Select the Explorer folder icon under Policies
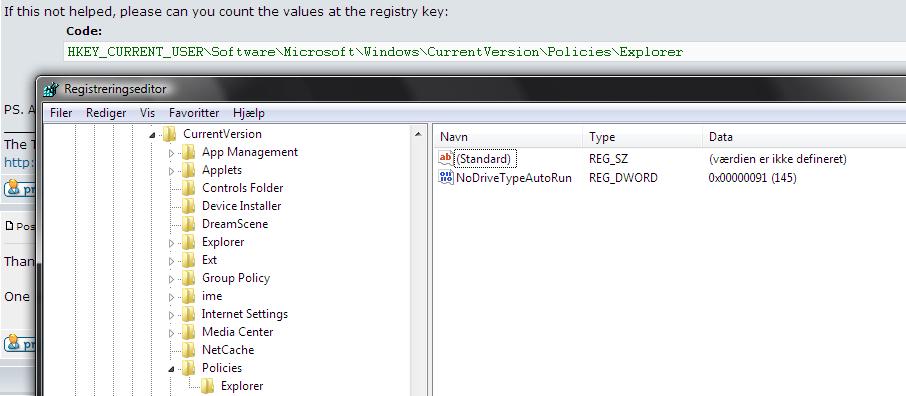This screenshot has width=906, height=396. point(207,386)
